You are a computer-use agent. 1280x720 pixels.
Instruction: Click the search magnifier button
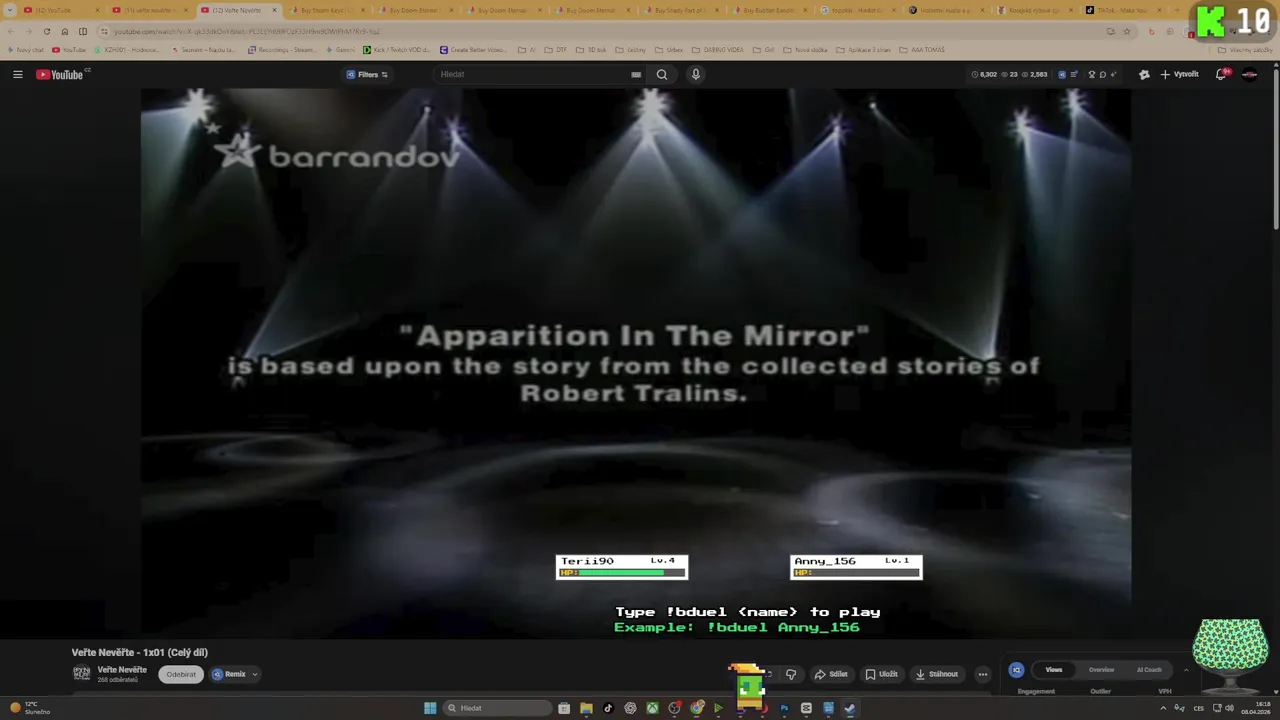[662, 74]
